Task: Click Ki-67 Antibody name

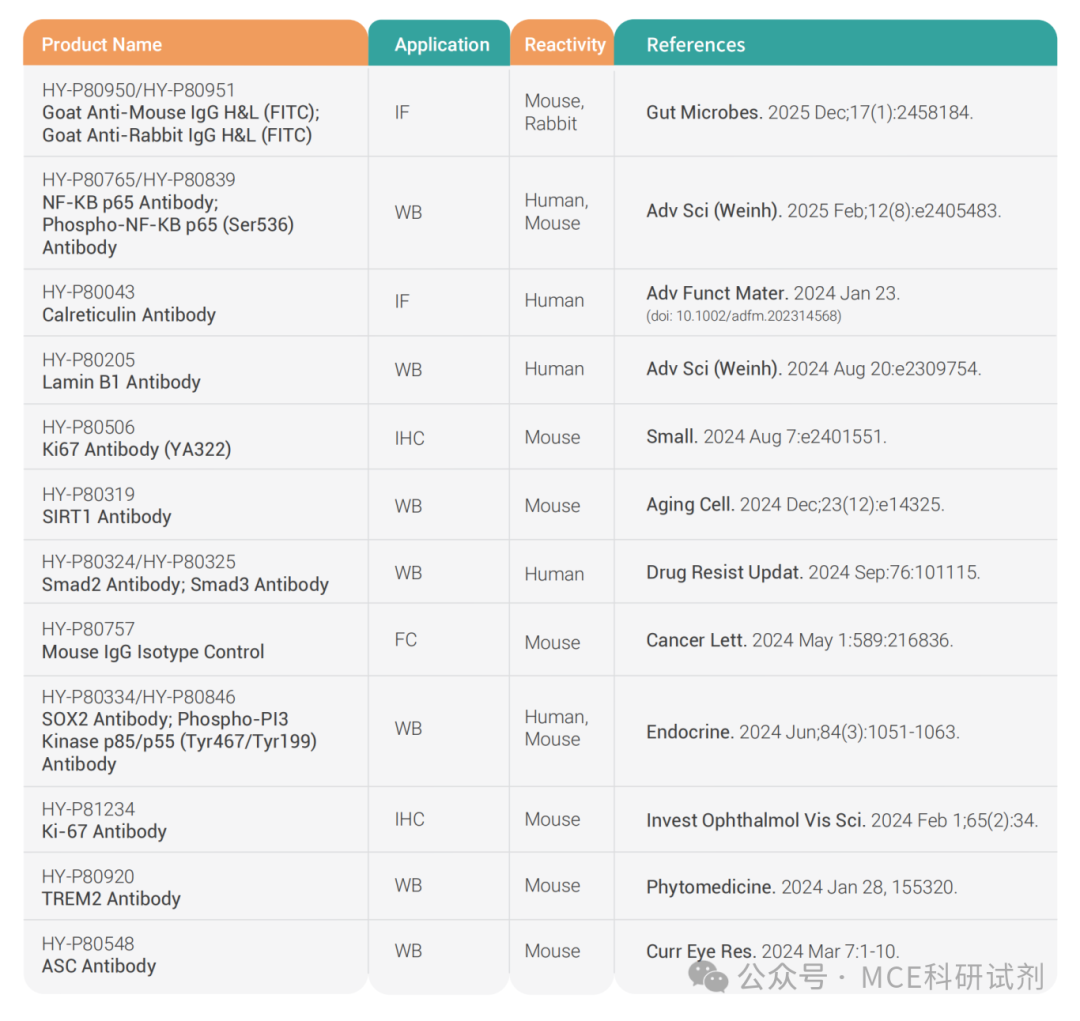Action: (x=104, y=832)
